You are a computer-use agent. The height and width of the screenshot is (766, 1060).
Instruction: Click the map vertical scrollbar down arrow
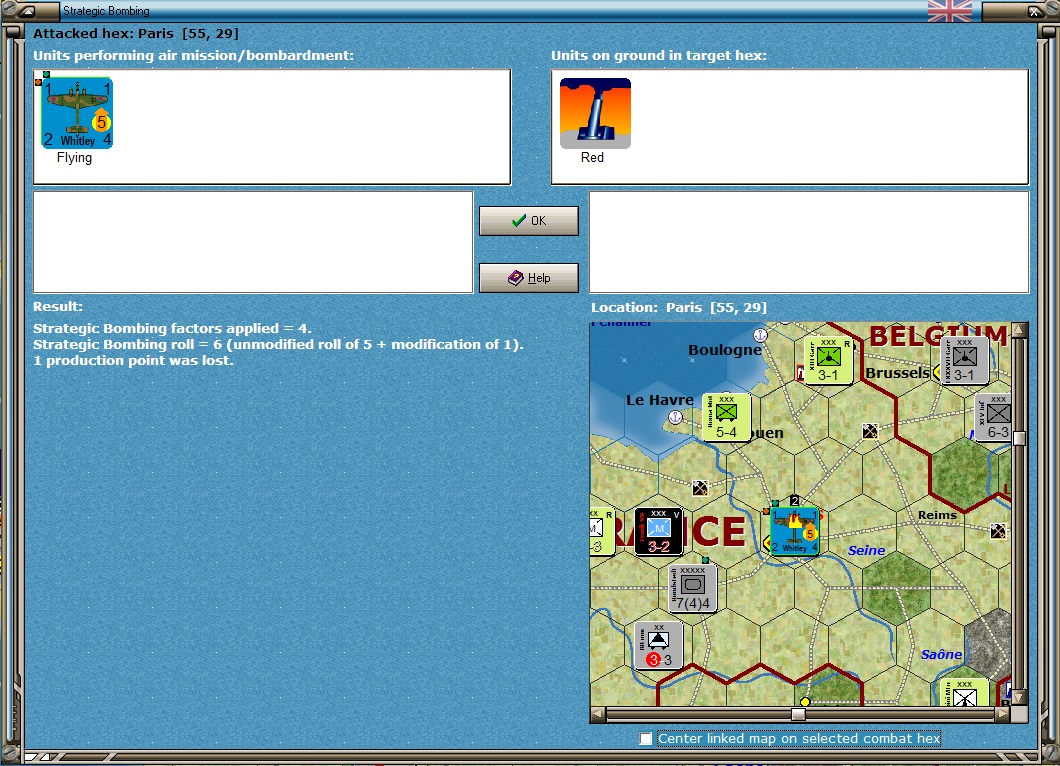click(x=1019, y=697)
